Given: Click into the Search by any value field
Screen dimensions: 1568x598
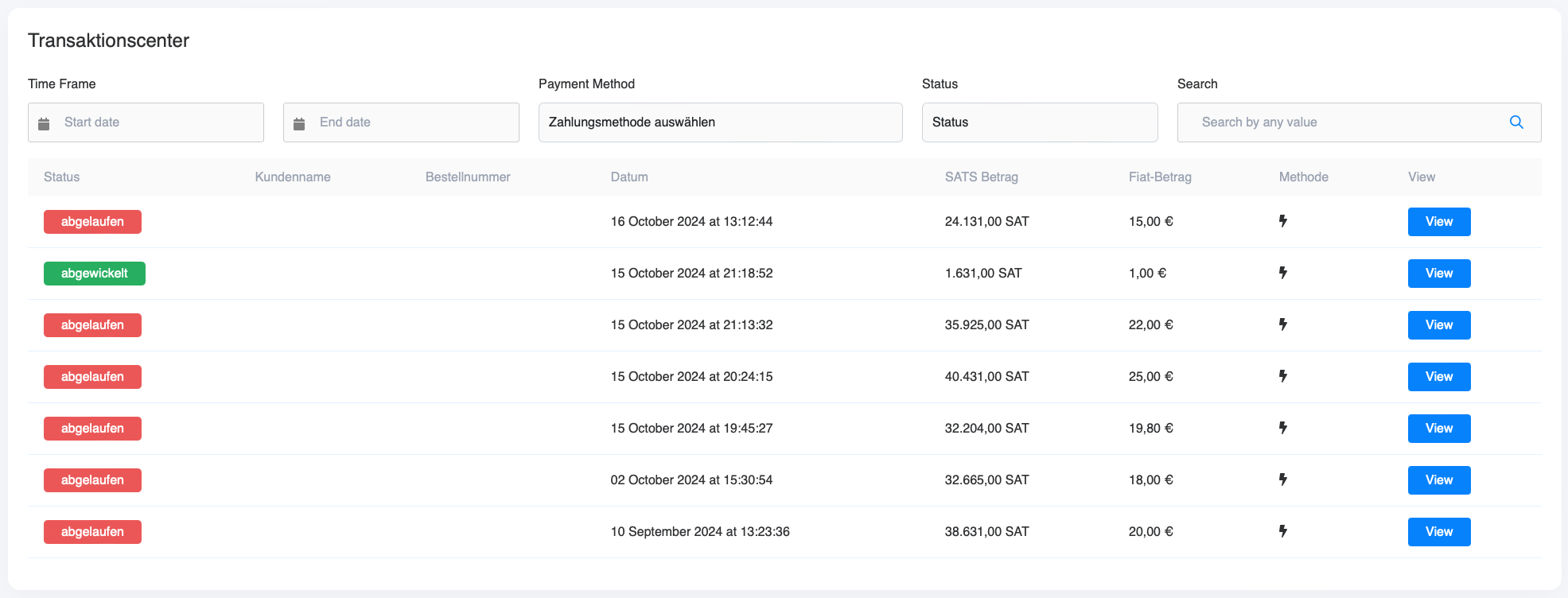Looking at the screenshot, I should [x=1344, y=122].
